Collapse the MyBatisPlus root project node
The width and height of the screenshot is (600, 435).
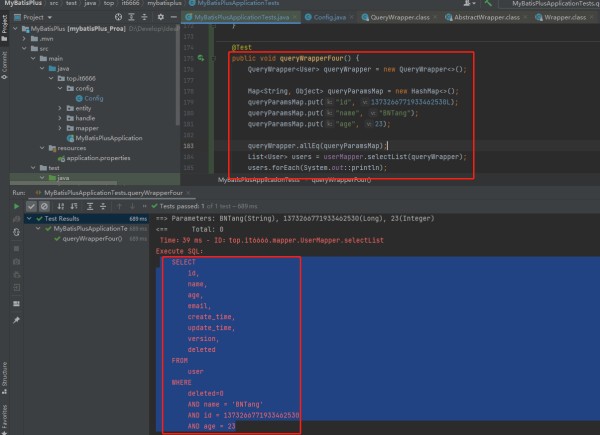(16, 29)
